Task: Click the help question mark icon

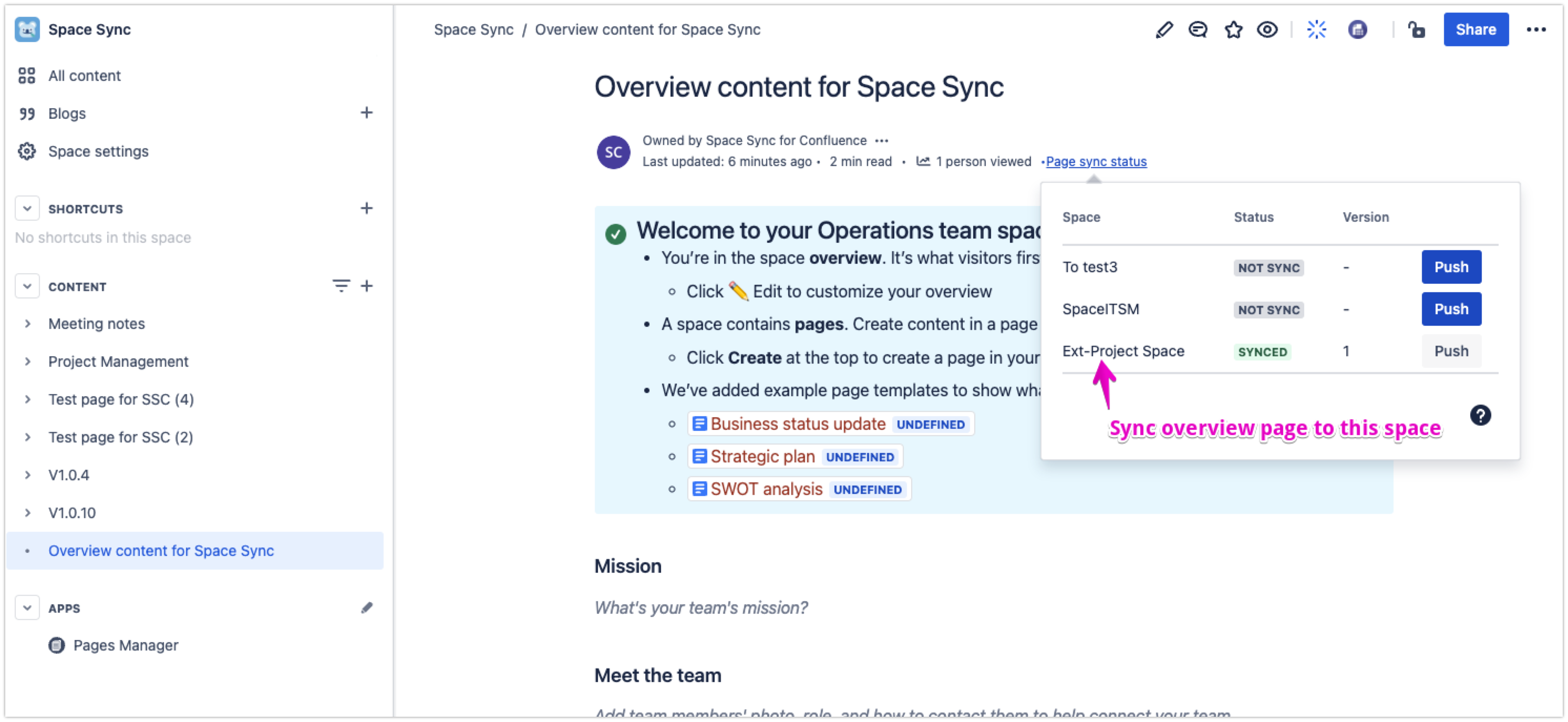Action: pyautogui.click(x=1480, y=416)
